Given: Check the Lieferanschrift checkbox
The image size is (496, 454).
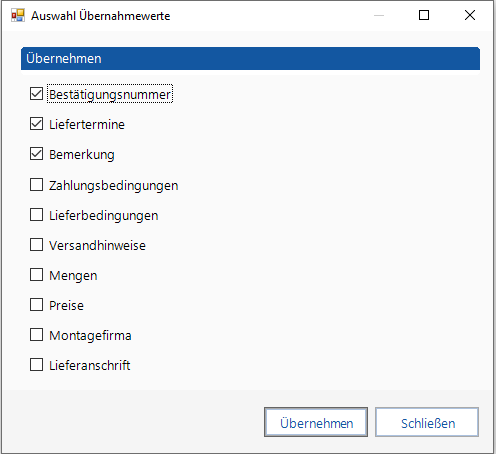Looking at the screenshot, I should click(36, 365).
